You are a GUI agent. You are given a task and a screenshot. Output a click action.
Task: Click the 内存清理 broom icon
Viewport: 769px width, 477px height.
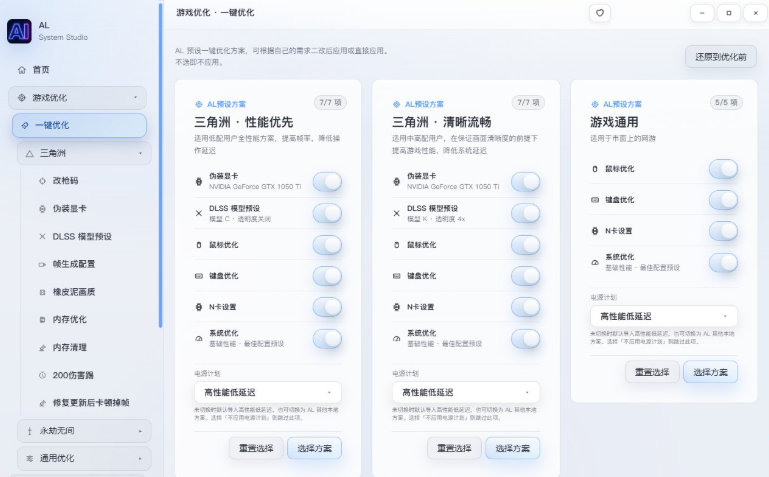click(42, 348)
